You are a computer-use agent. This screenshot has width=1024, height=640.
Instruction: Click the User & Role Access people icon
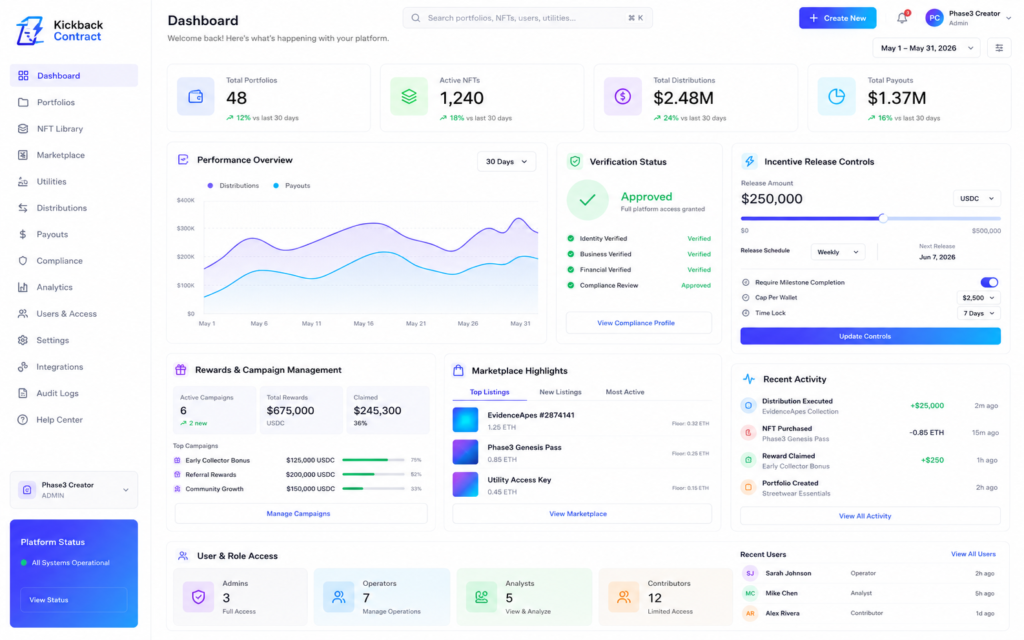[183, 556]
